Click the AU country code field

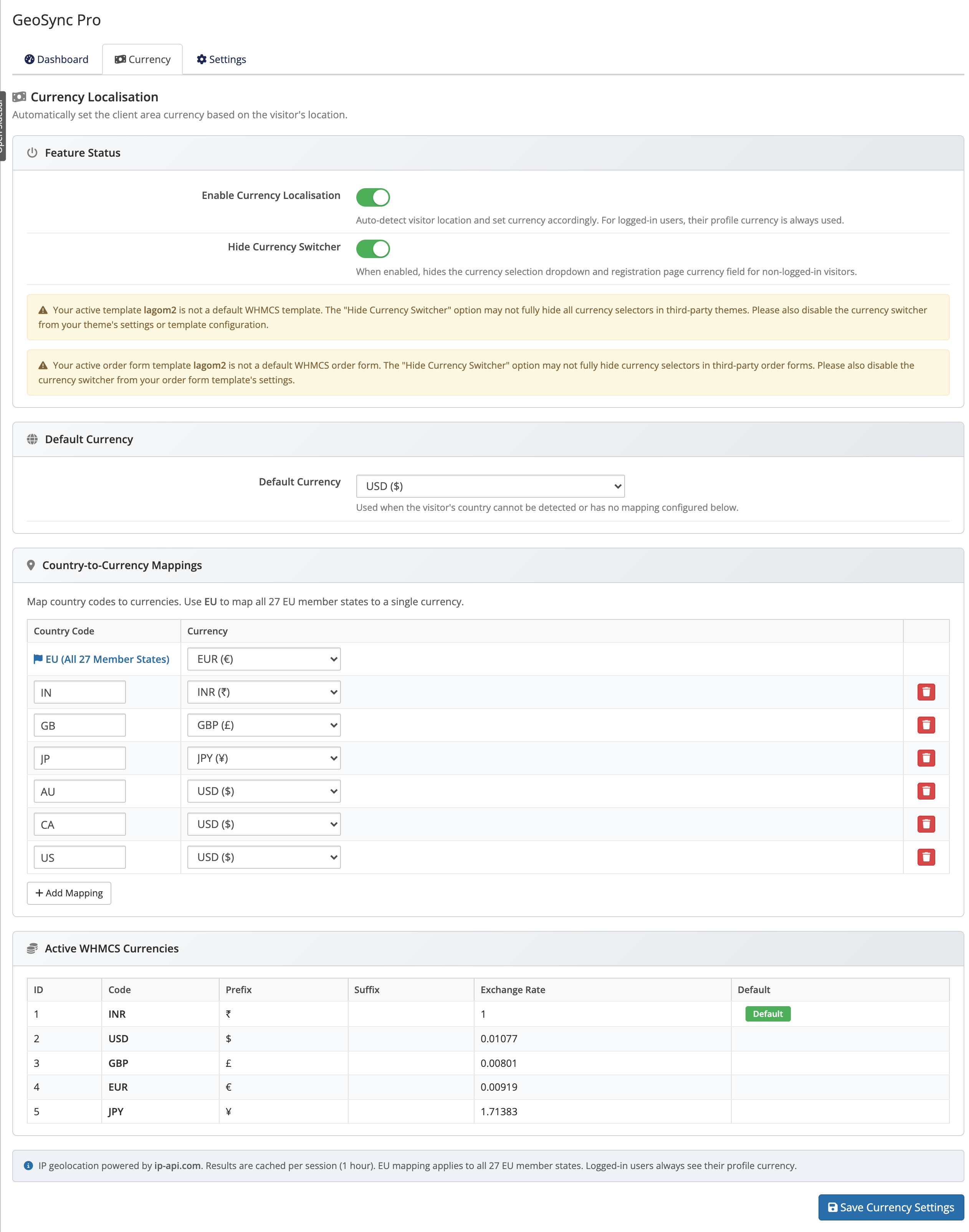click(x=79, y=791)
